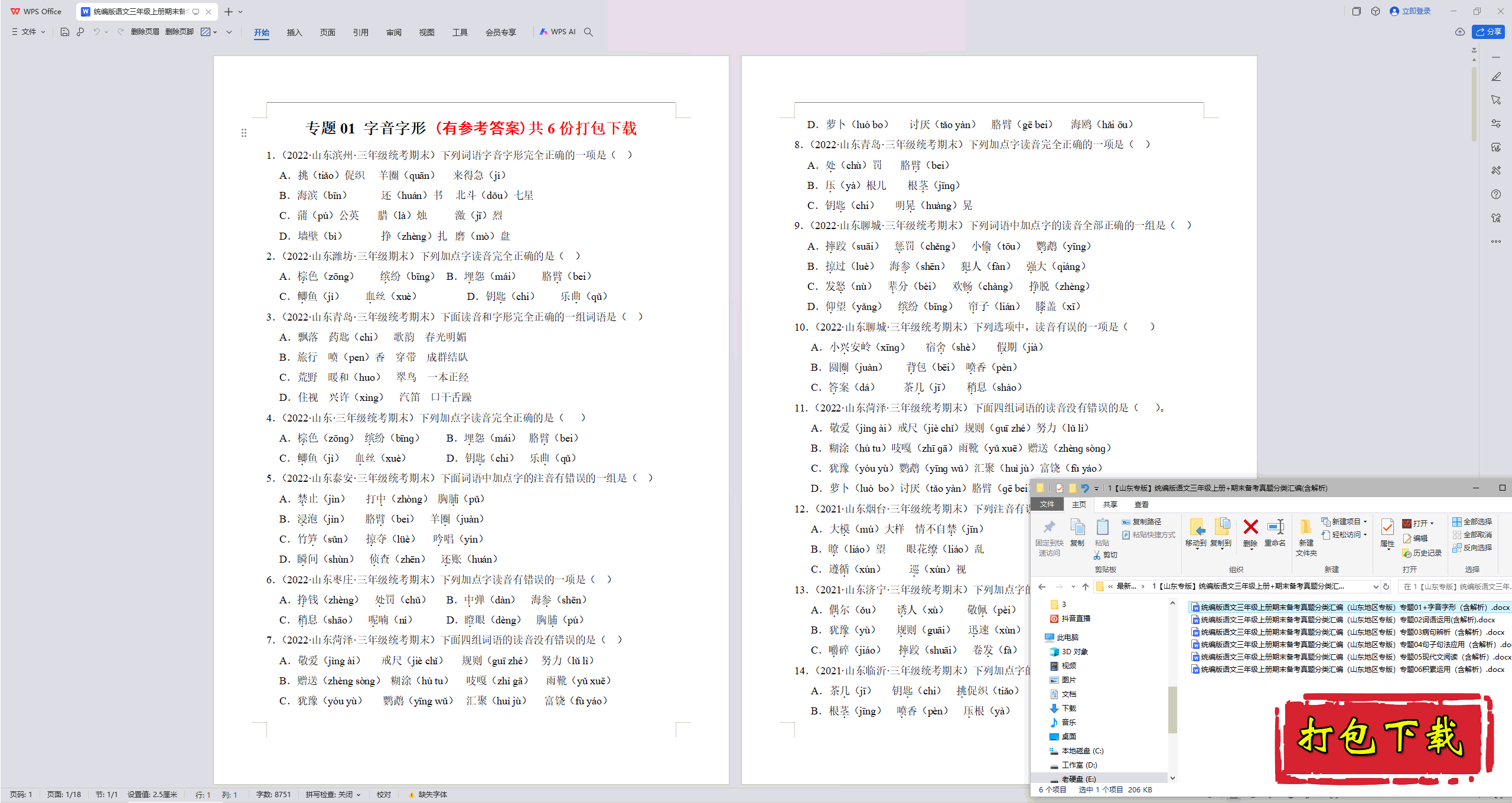Click the back arrow in Explorer navigation
The height and width of the screenshot is (803, 1512).
1042,586
